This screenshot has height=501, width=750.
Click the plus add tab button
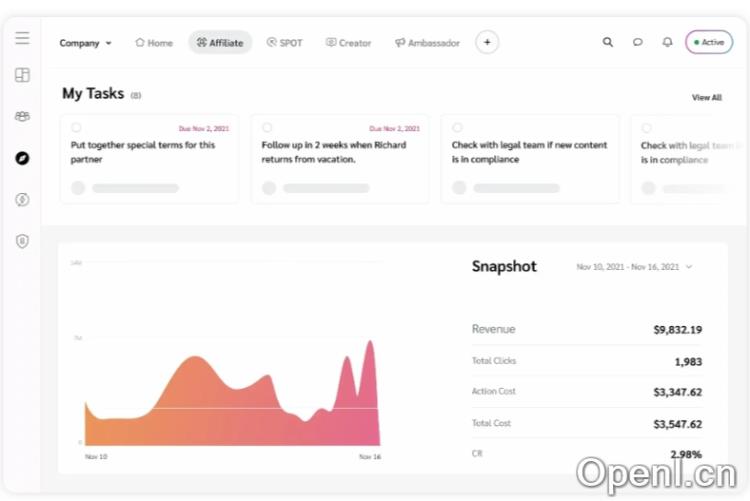point(487,42)
